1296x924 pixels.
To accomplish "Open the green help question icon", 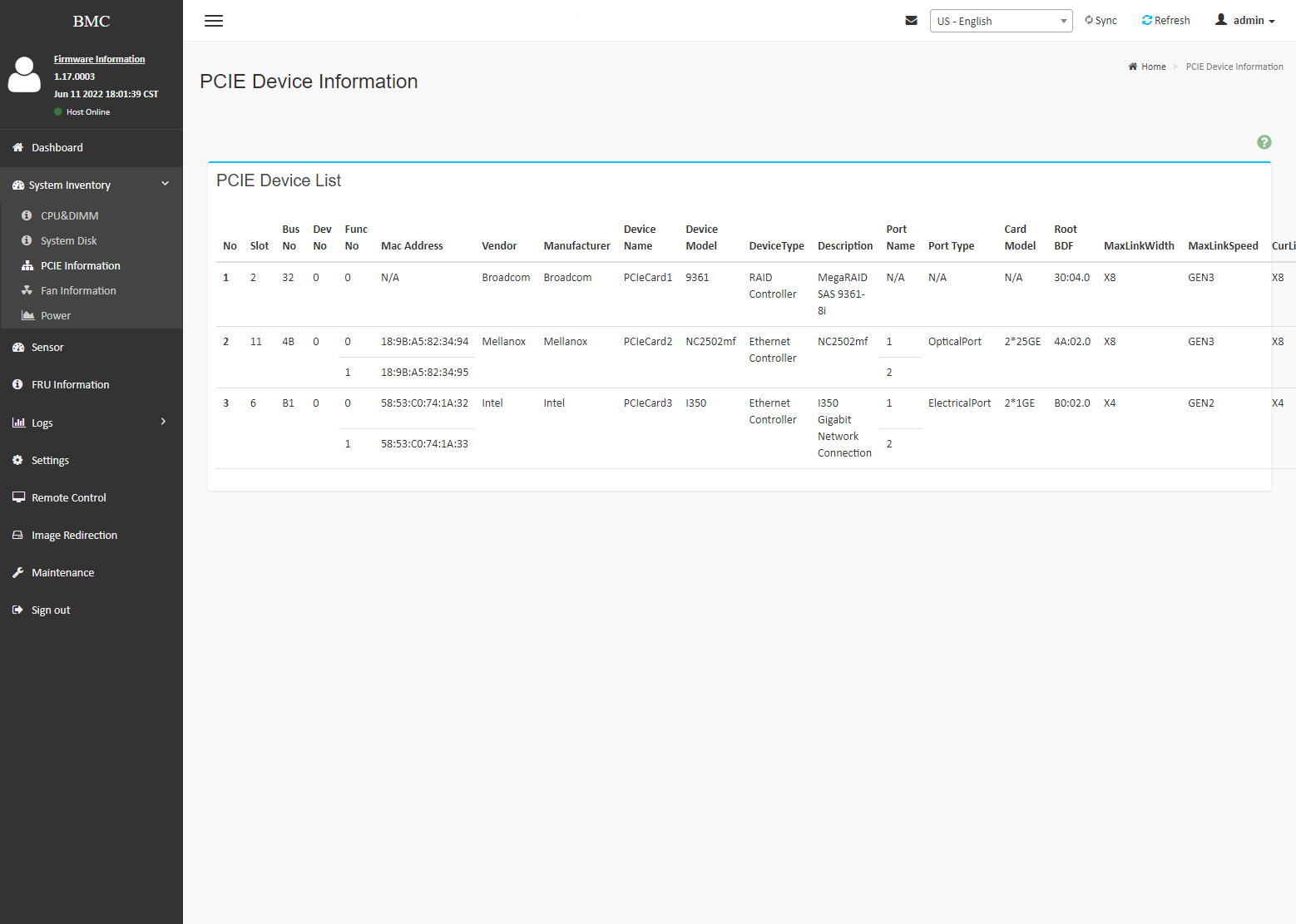I will click(1264, 142).
